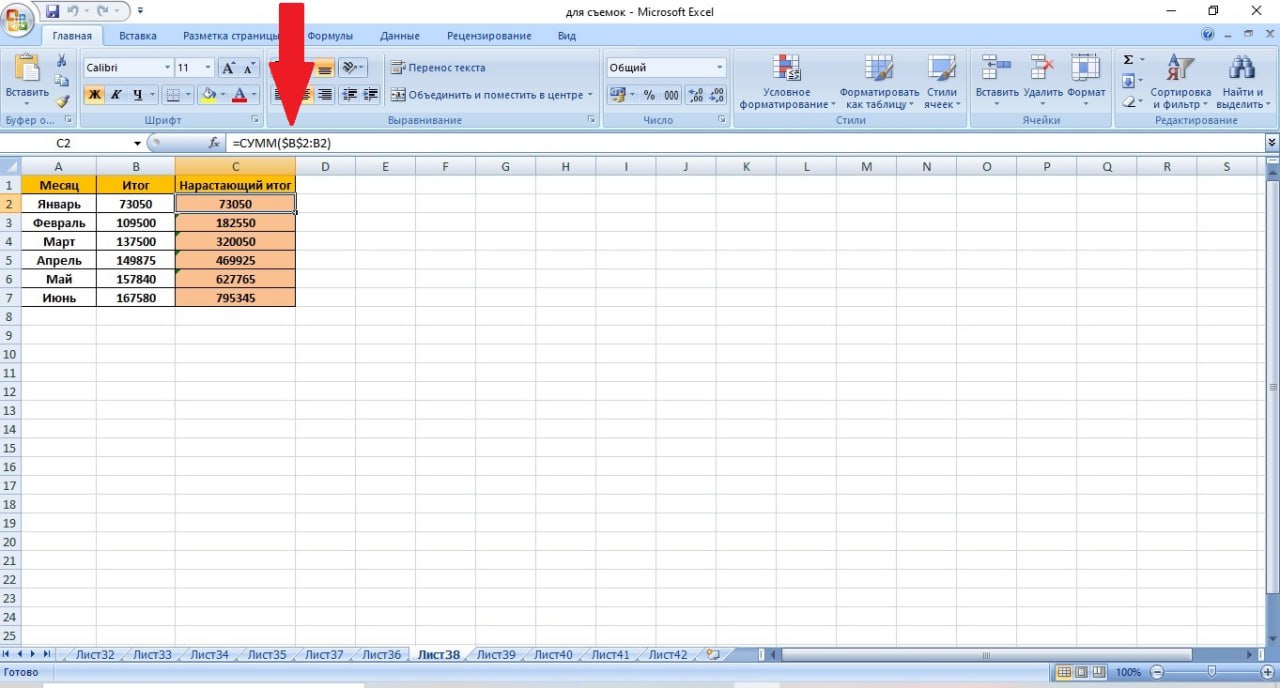Expand Условное форматирование menu
The height and width of the screenshot is (688, 1280).
pos(786,81)
